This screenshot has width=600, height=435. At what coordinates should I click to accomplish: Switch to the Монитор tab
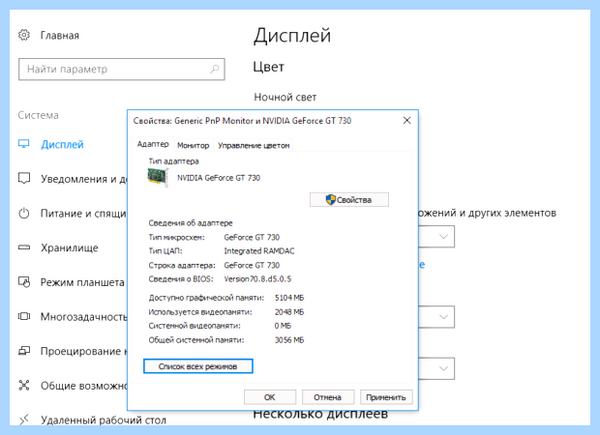193,145
